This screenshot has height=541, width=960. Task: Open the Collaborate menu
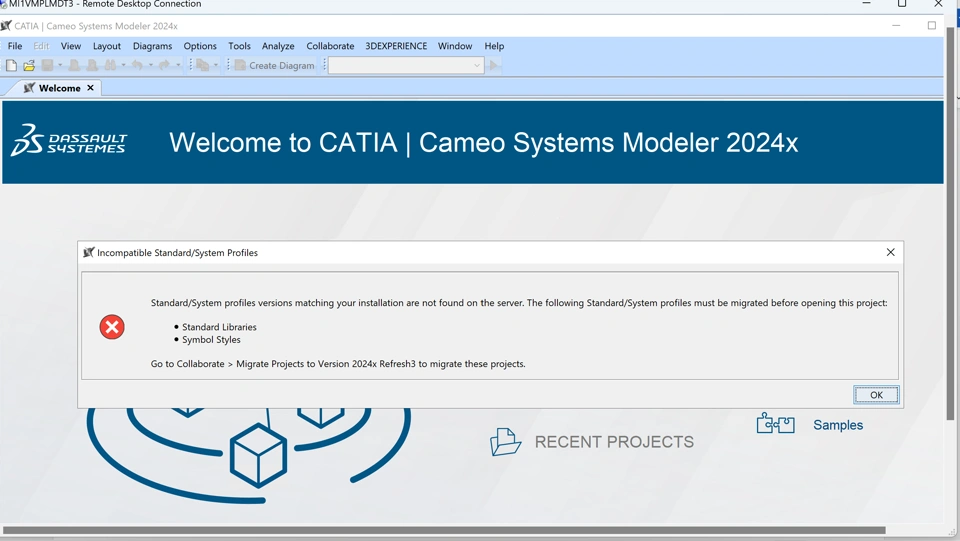click(x=330, y=46)
